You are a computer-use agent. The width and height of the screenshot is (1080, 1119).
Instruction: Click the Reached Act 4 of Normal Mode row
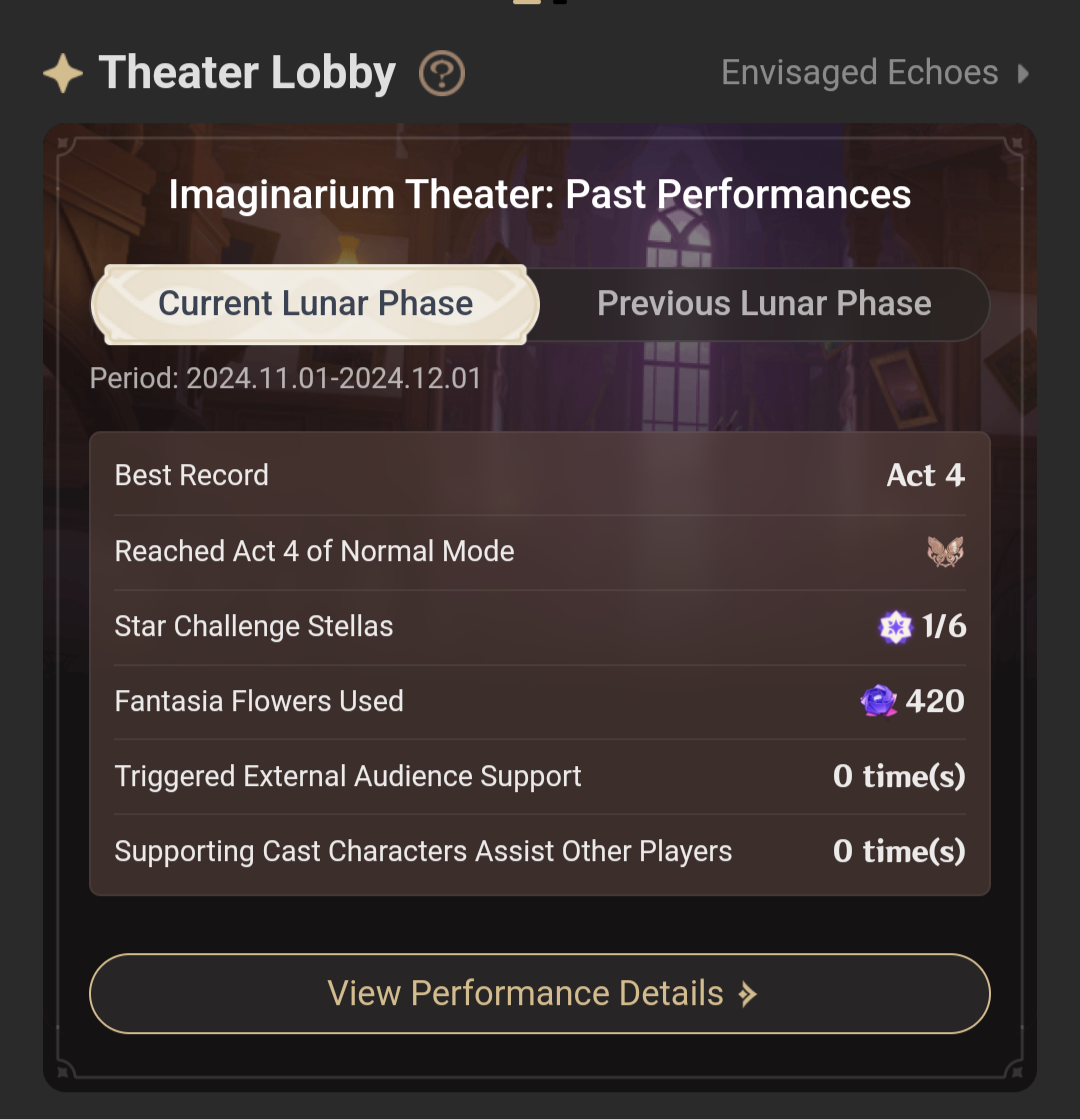point(315,551)
